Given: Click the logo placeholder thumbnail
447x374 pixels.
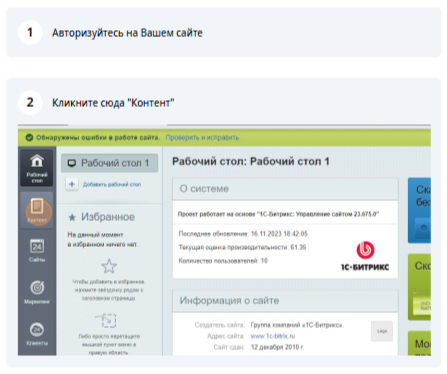Looking at the screenshot, I should click(382, 331).
